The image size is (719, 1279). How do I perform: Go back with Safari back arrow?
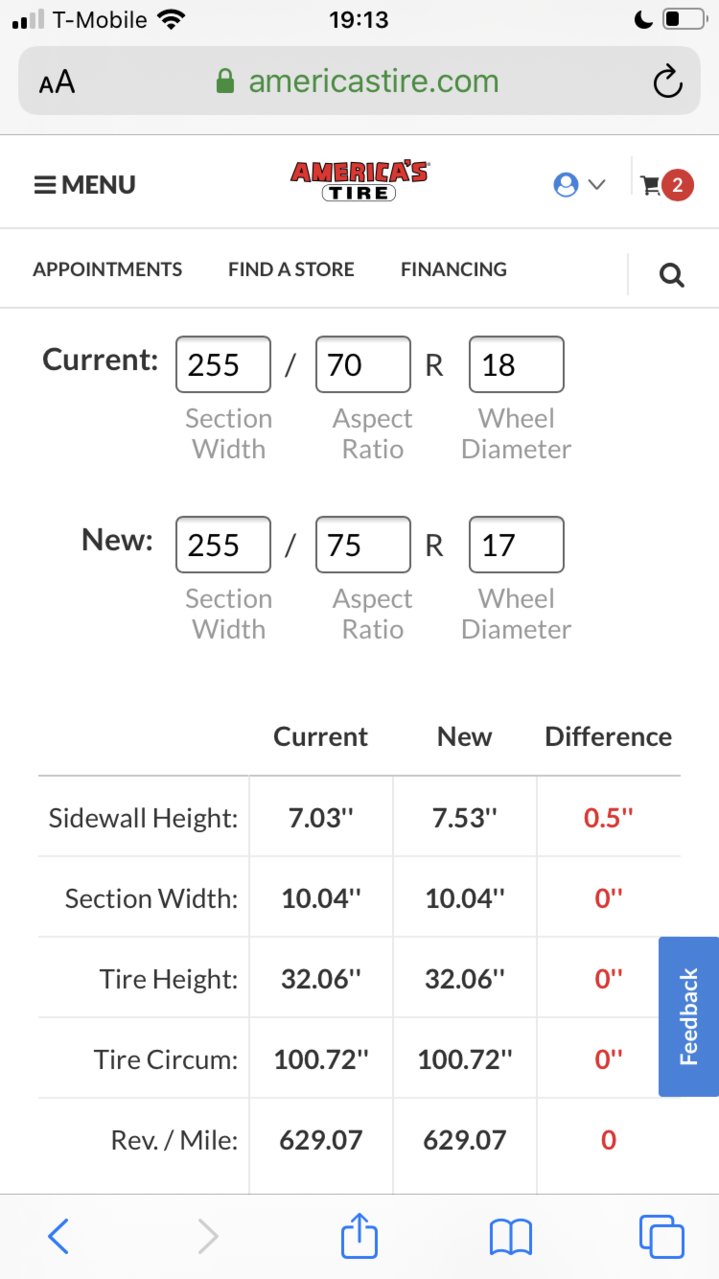(58, 1237)
